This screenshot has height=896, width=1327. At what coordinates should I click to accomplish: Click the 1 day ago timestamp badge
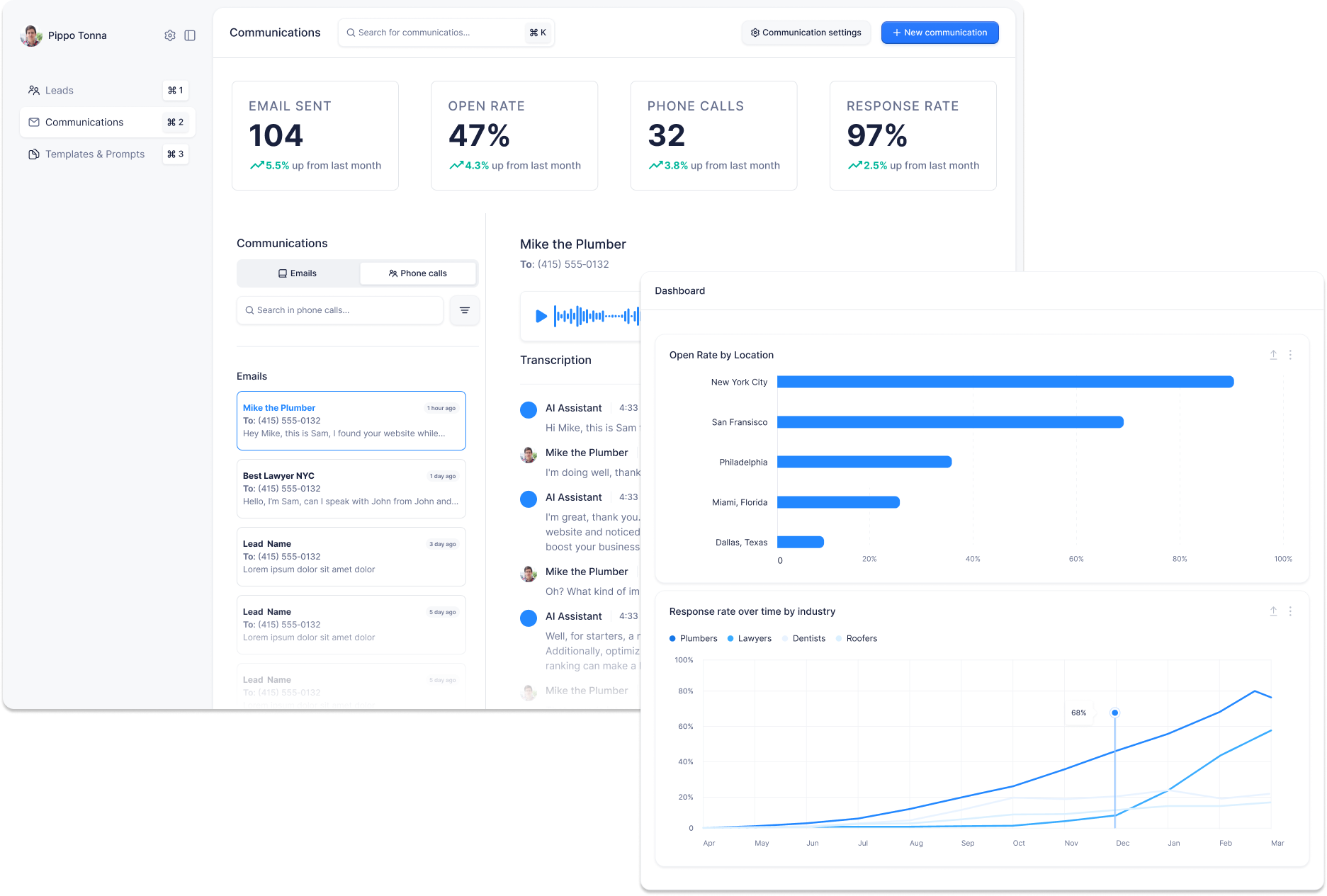443,476
